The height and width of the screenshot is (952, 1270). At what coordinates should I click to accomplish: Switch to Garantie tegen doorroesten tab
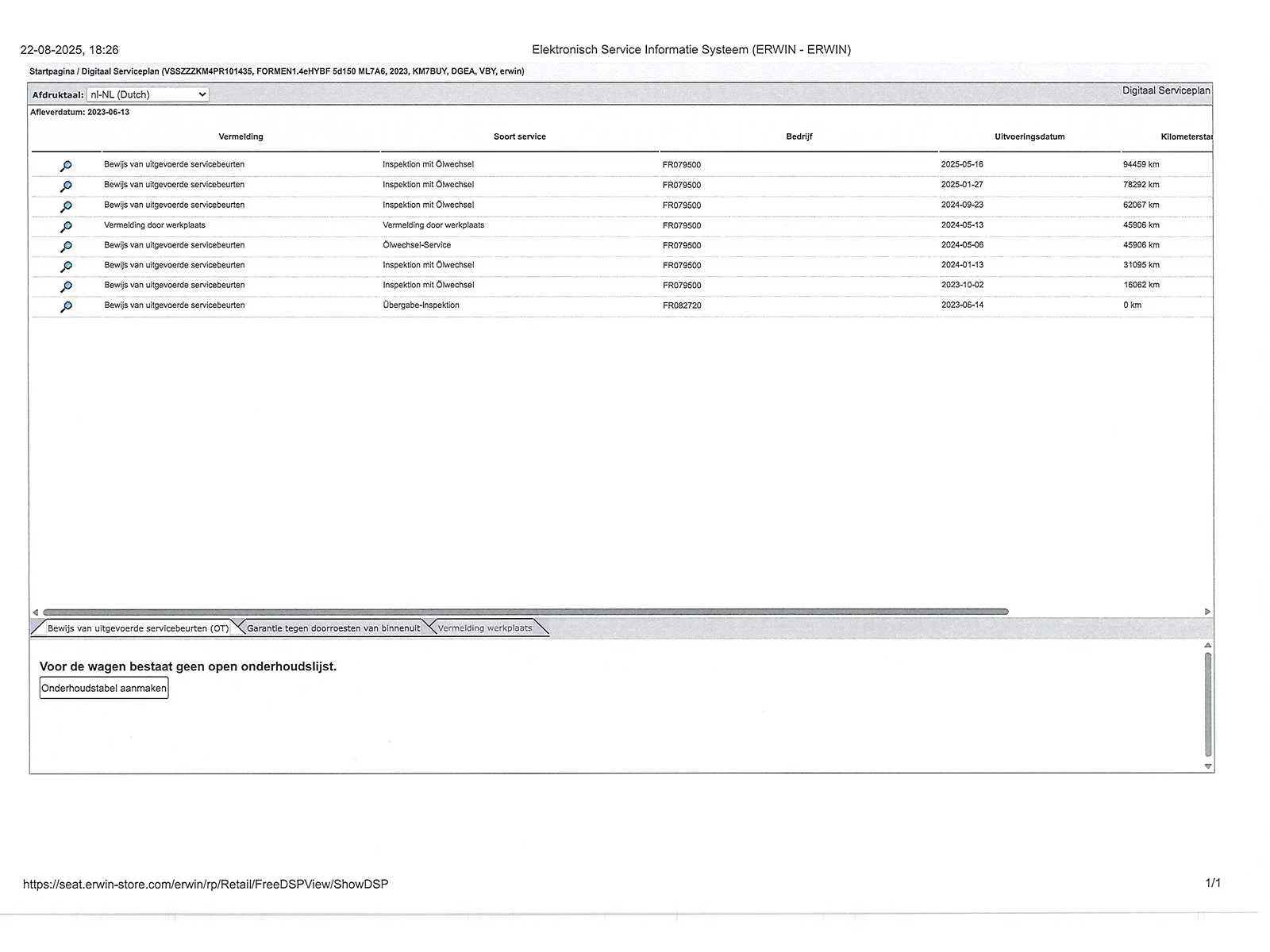pos(333,628)
